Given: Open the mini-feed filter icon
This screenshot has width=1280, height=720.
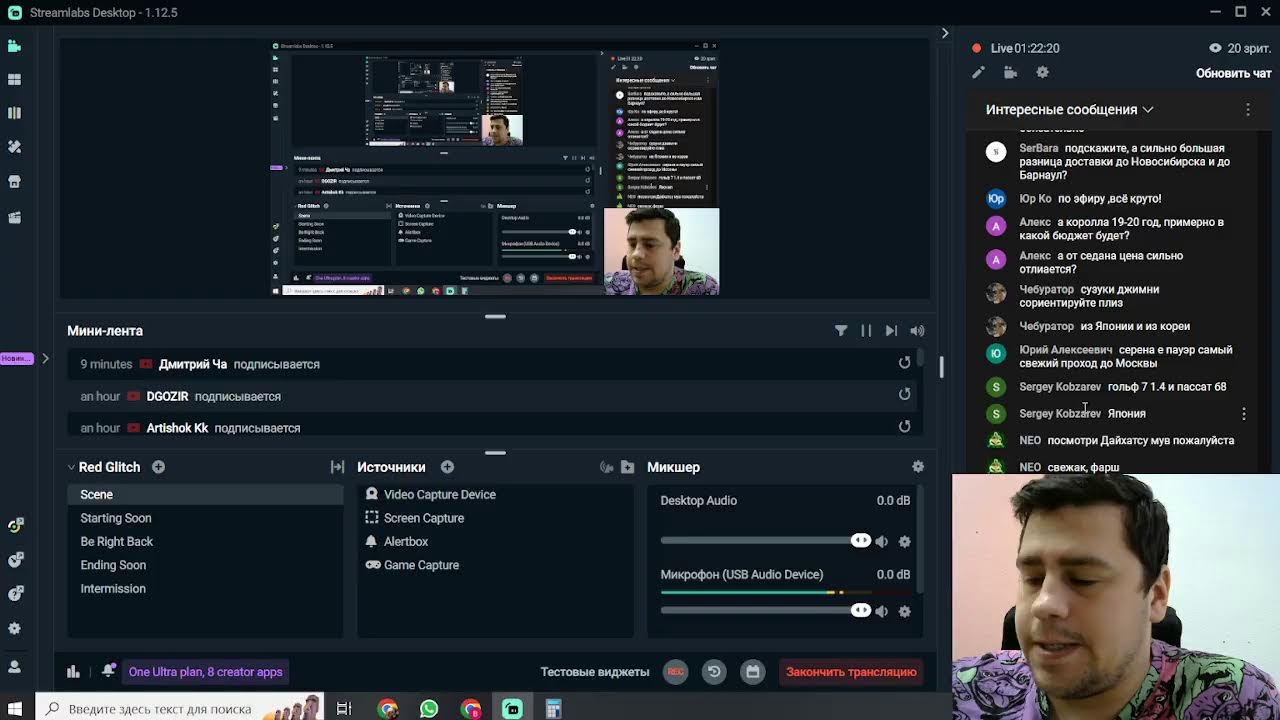Looking at the screenshot, I should (841, 331).
